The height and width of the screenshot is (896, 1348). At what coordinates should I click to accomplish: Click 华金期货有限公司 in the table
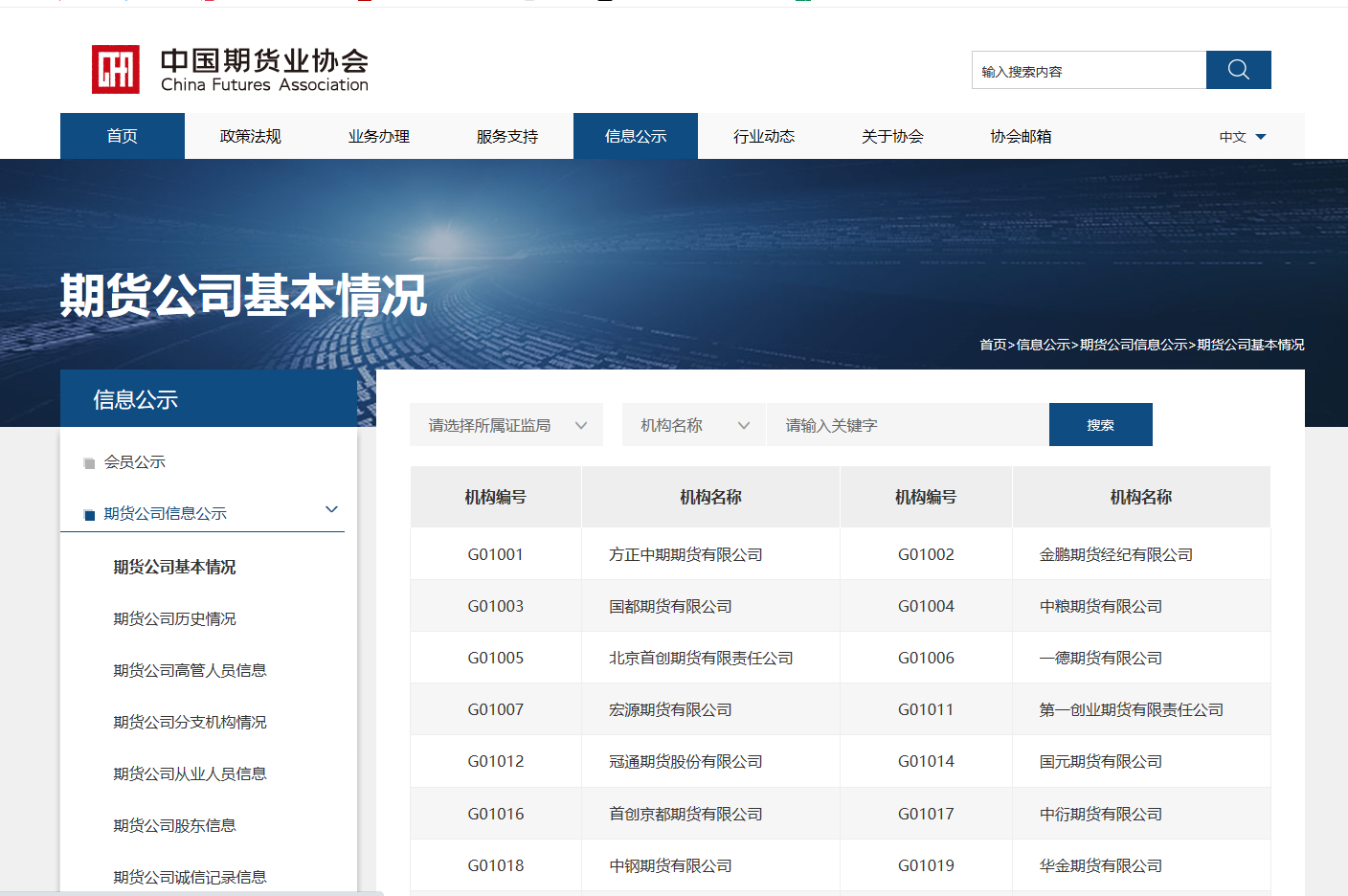[x=1101, y=865]
